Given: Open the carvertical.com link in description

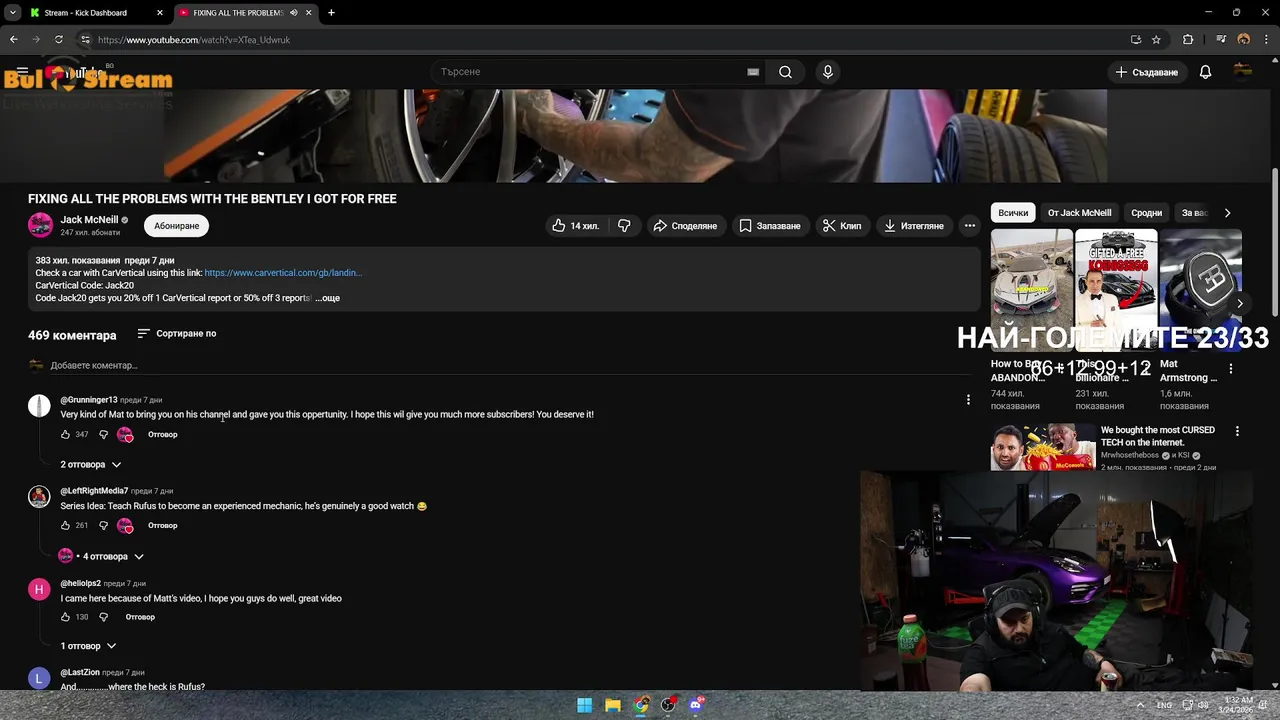Looking at the screenshot, I should pyautogui.click(x=283, y=273).
